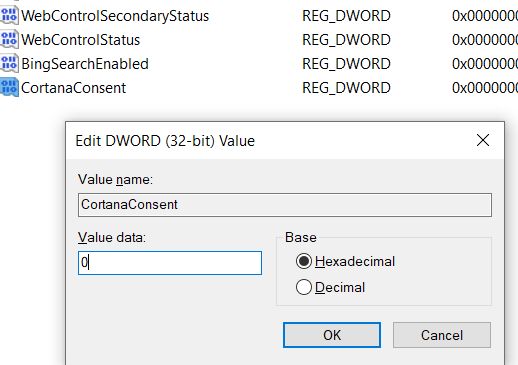This screenshot has height=365, width=518.
Task: Click the data value of WebControlStatus
Action: (x=485, y=40)
